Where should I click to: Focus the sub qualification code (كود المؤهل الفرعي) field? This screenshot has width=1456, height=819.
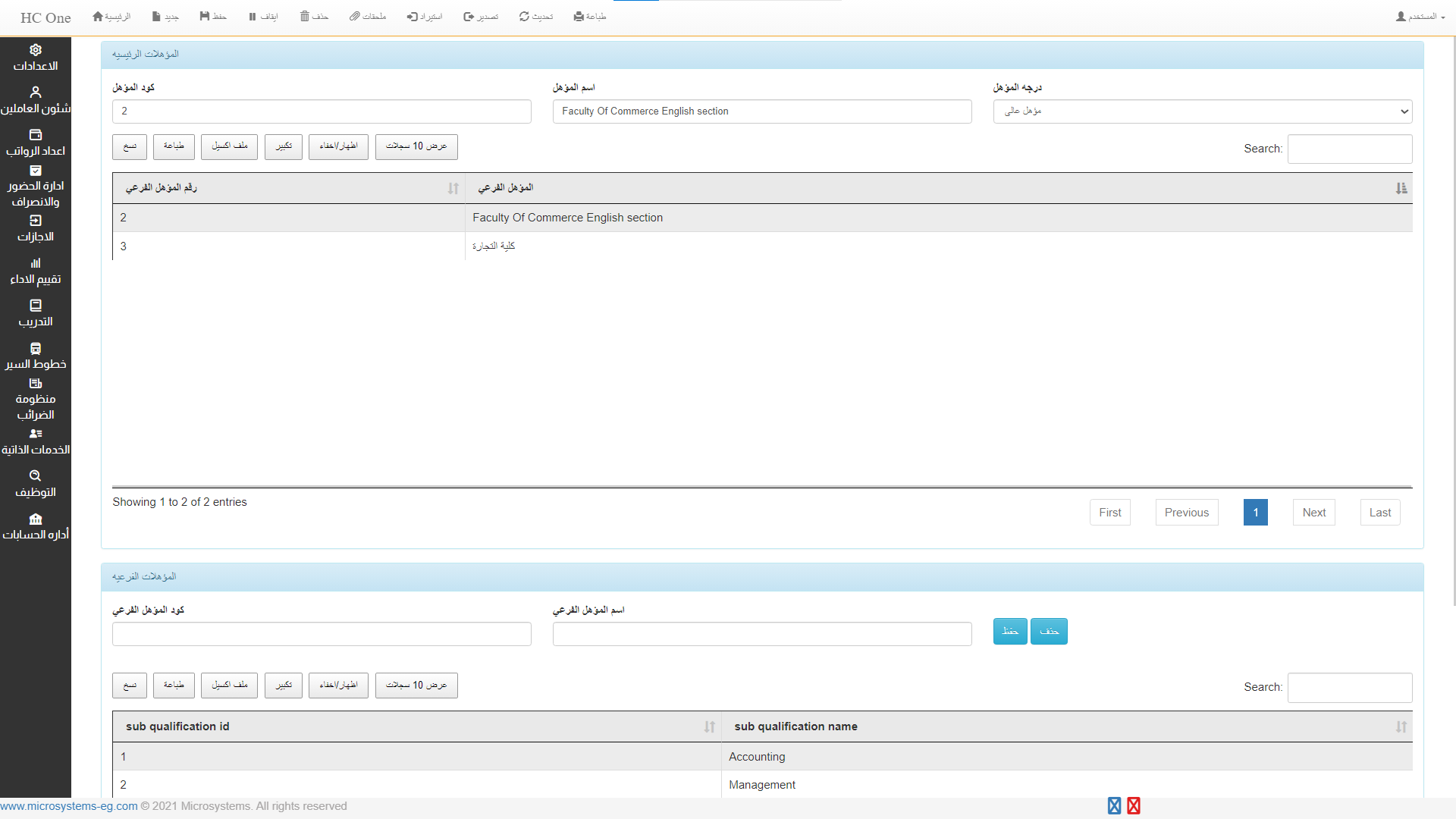click(322, 634)
